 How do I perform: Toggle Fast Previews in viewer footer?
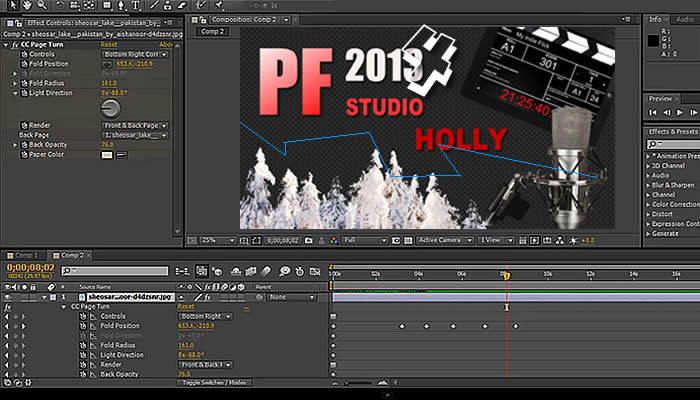coord(535,241)
